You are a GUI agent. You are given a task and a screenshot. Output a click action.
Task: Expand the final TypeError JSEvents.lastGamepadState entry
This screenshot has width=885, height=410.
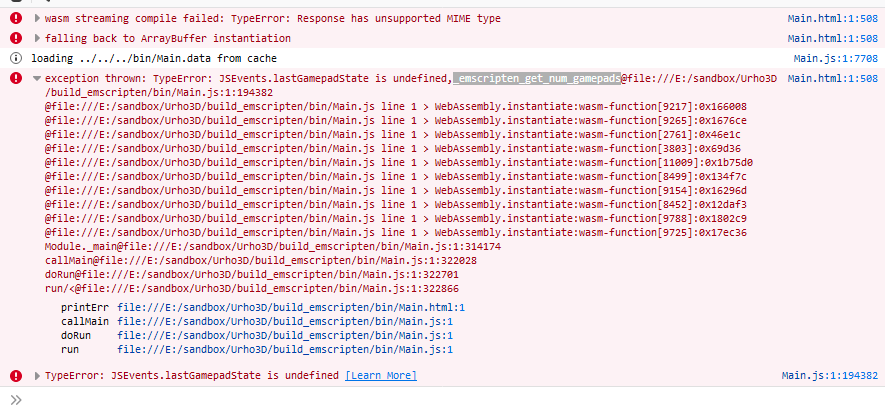coord(37,376)
